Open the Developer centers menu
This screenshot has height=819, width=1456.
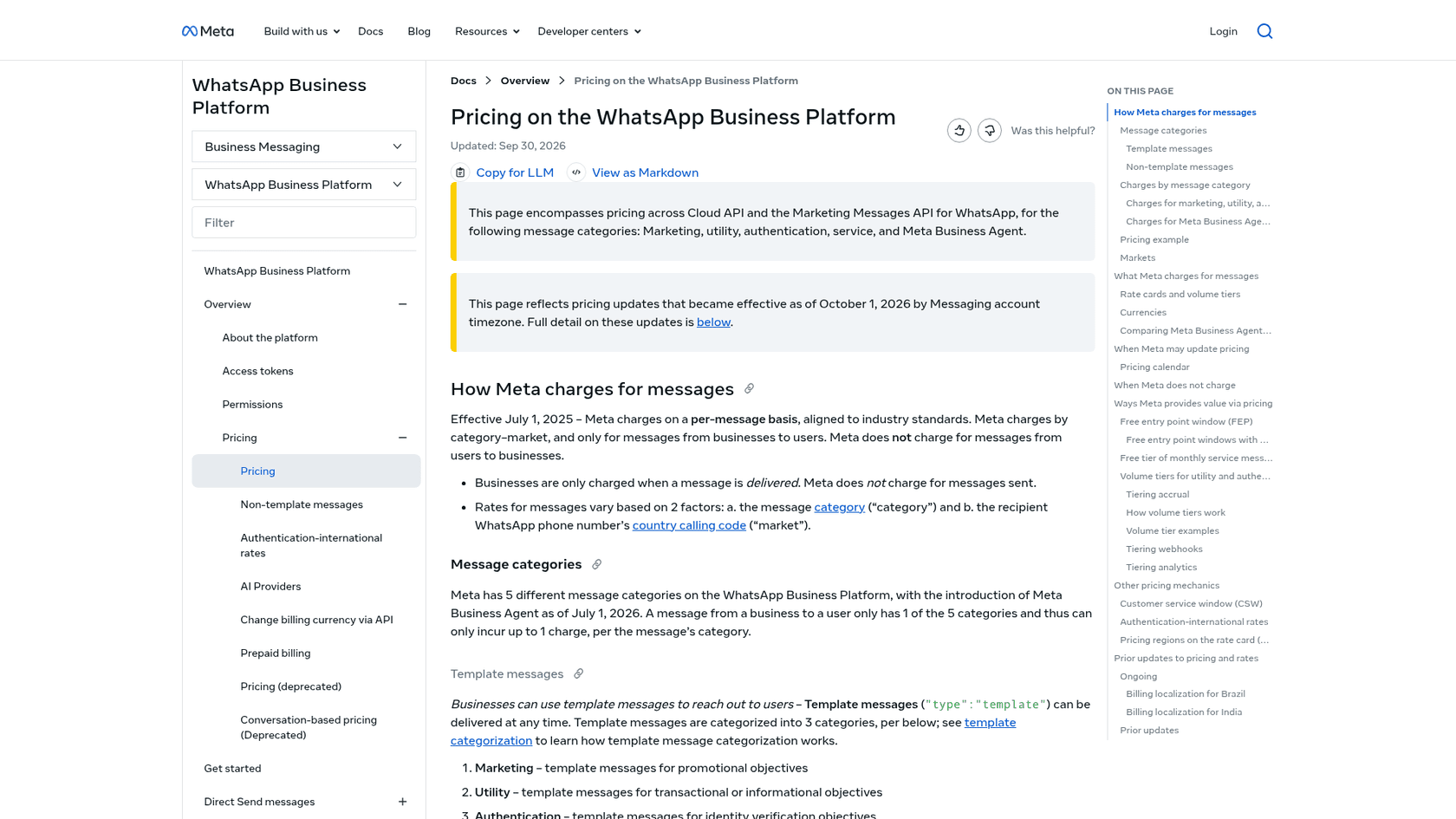point(589,31)
